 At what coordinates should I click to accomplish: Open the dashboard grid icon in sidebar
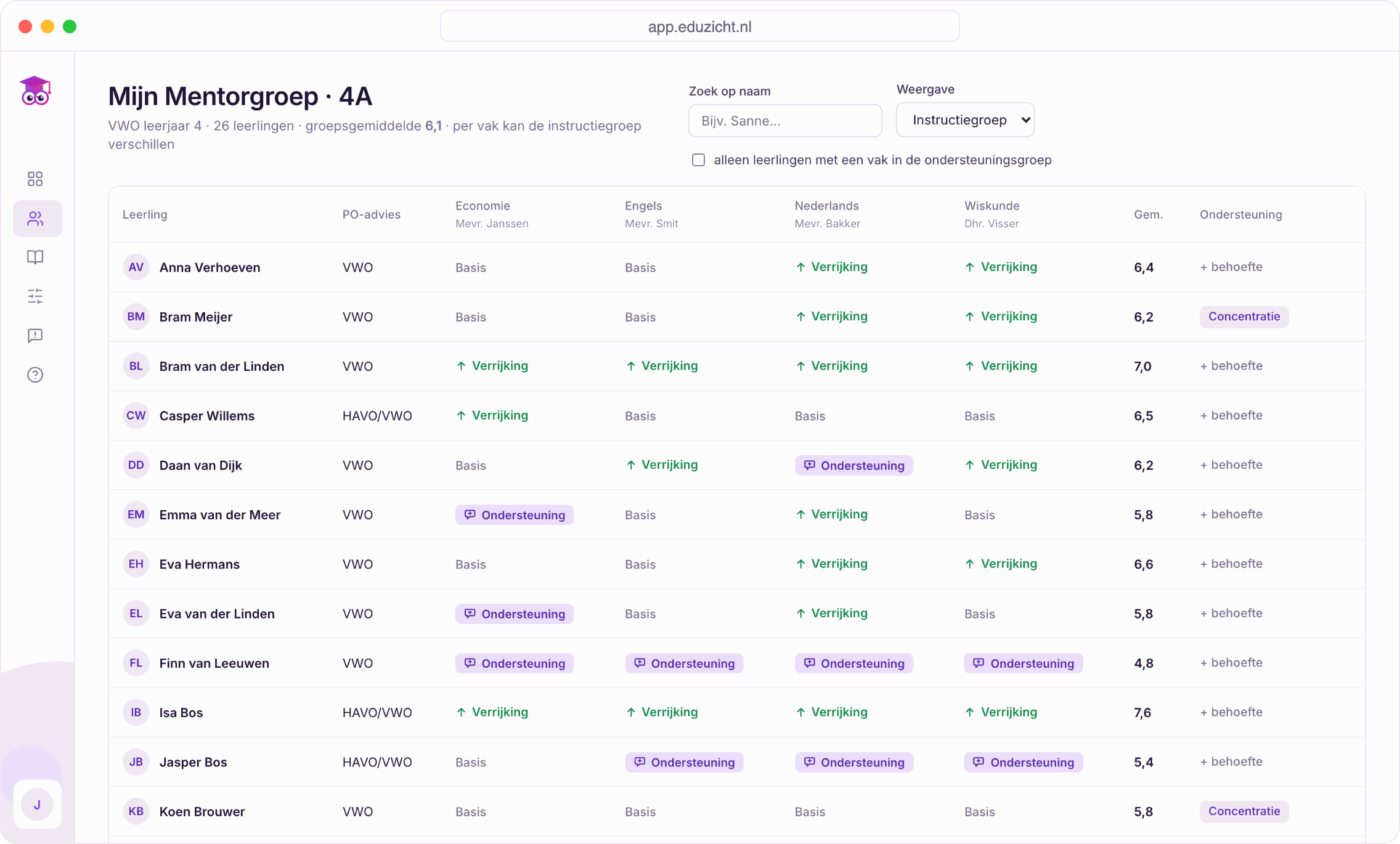click(x=35, y=179)
